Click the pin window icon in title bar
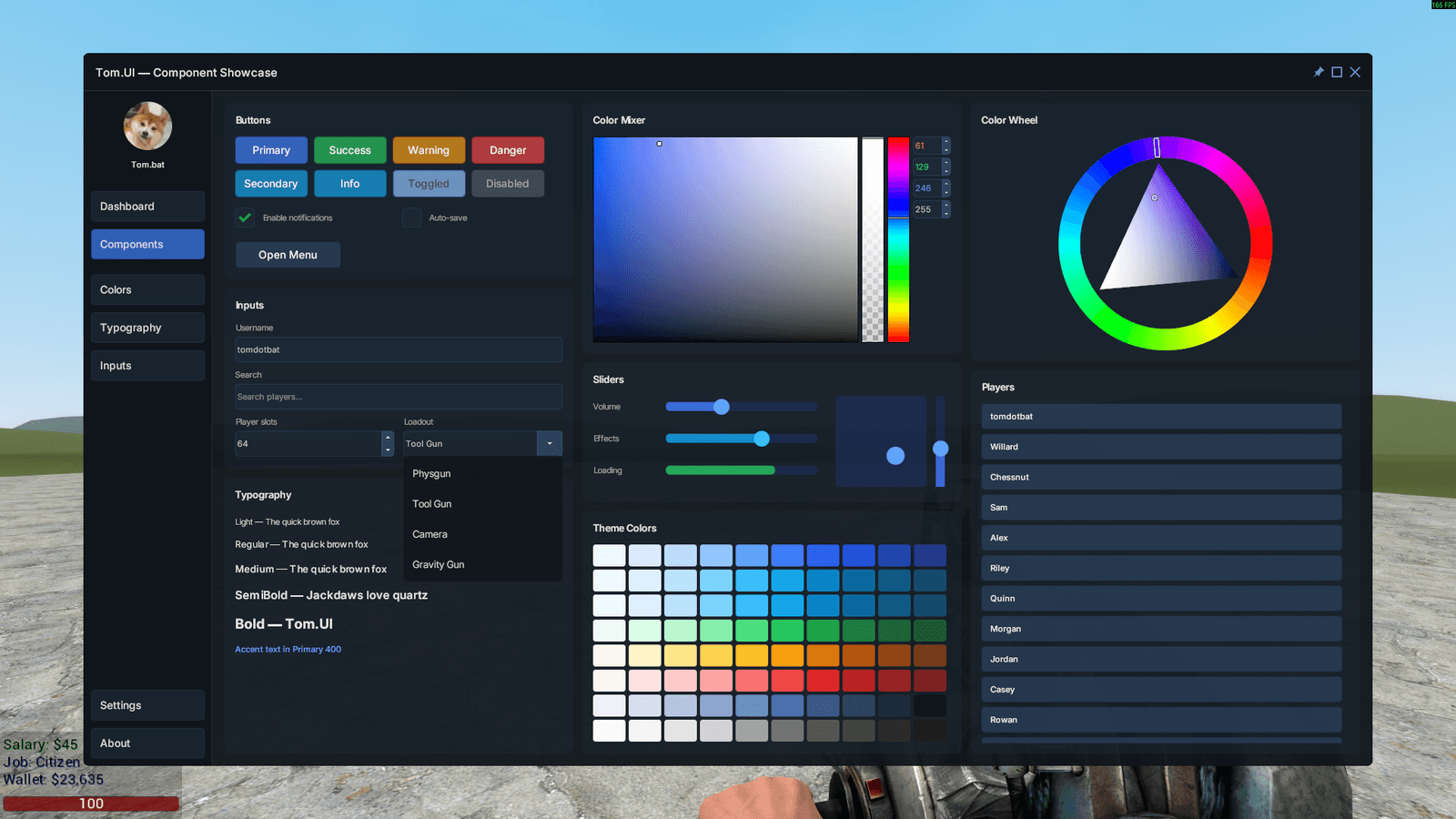 tap(1319, 72)
